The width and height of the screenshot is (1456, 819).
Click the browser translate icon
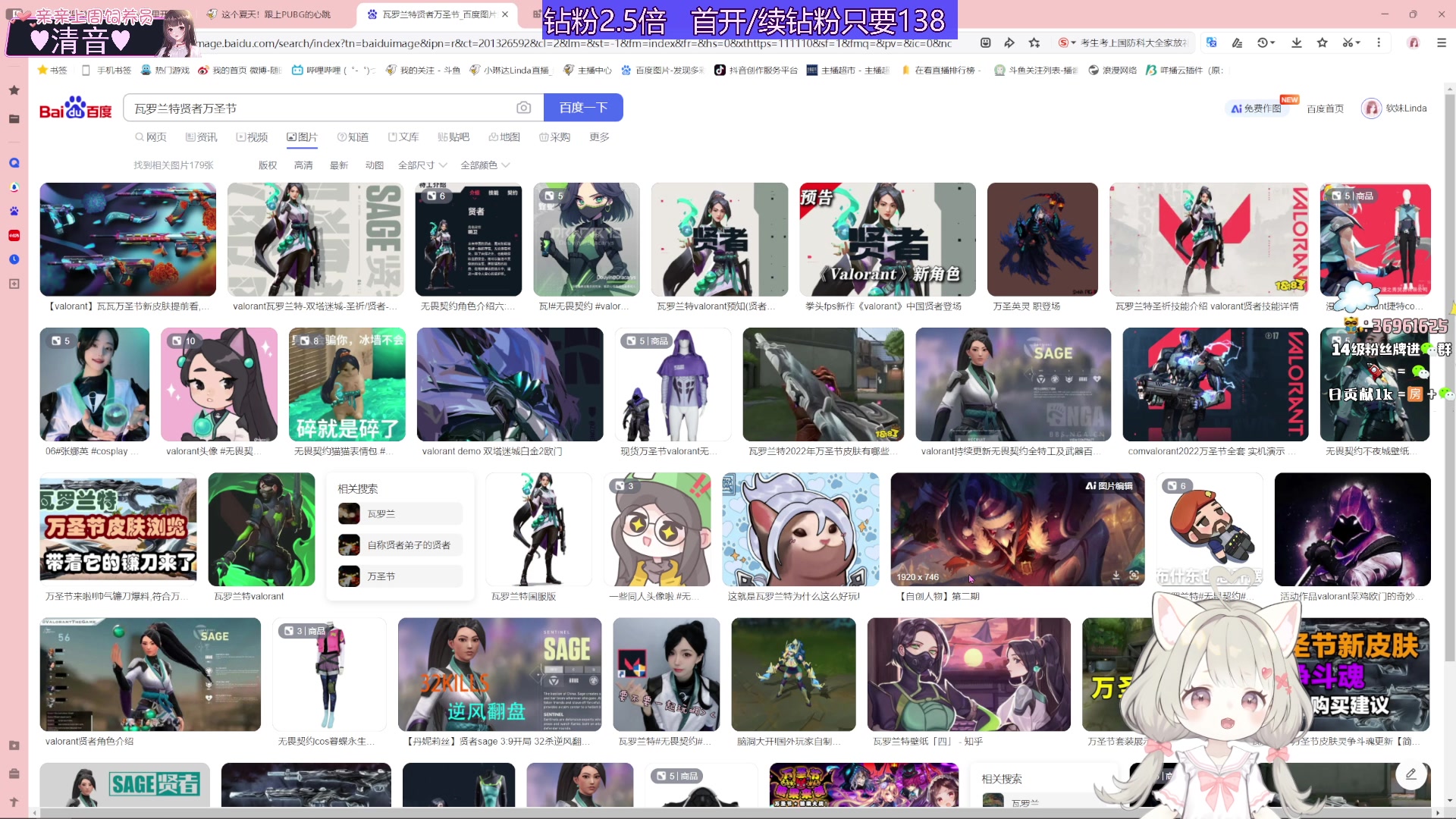(1212, 42)
